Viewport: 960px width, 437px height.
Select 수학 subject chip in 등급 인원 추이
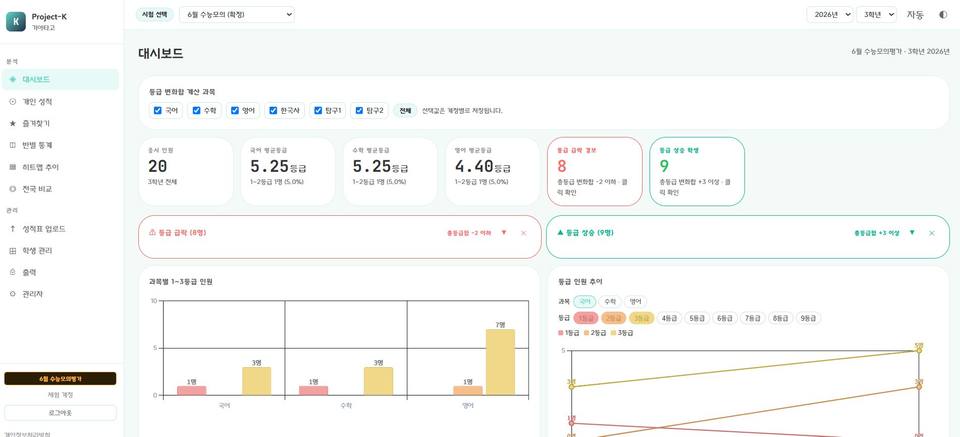click(610, 302)
